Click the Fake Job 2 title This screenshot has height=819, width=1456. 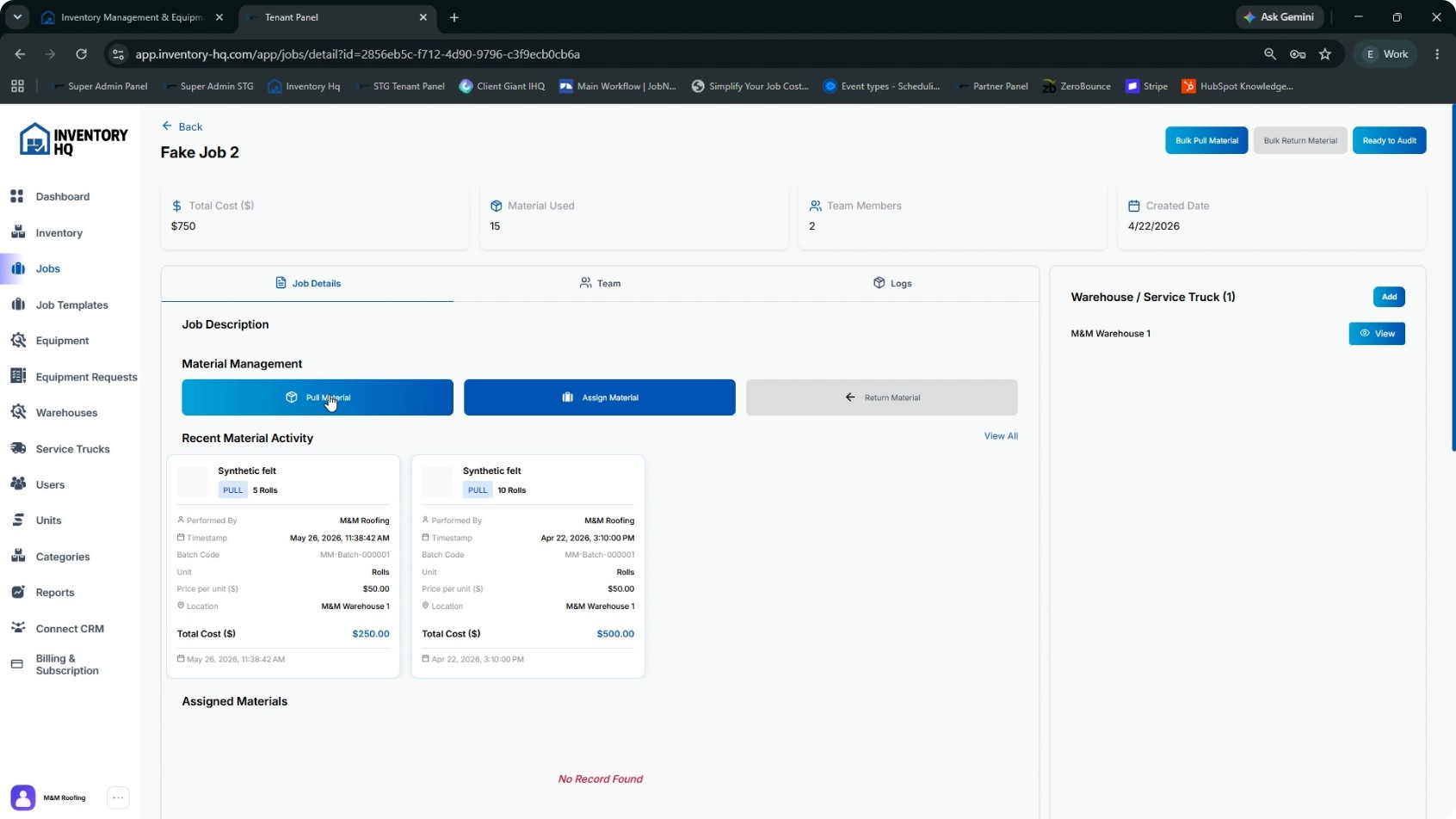(x=200, y=152)
